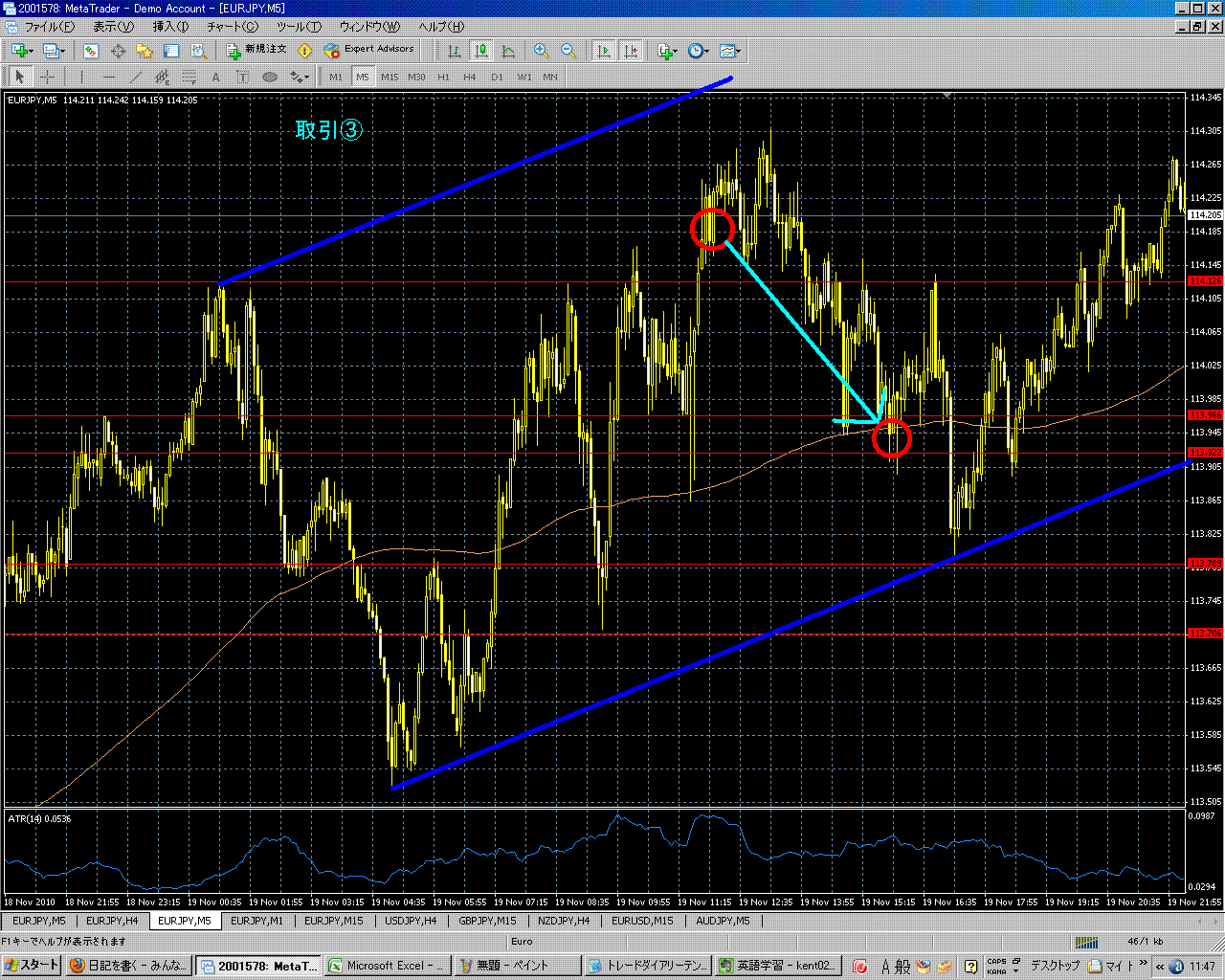
Task: Open the chart Templates dropdown
Action: pyautogui.click(x=738, y=51)
